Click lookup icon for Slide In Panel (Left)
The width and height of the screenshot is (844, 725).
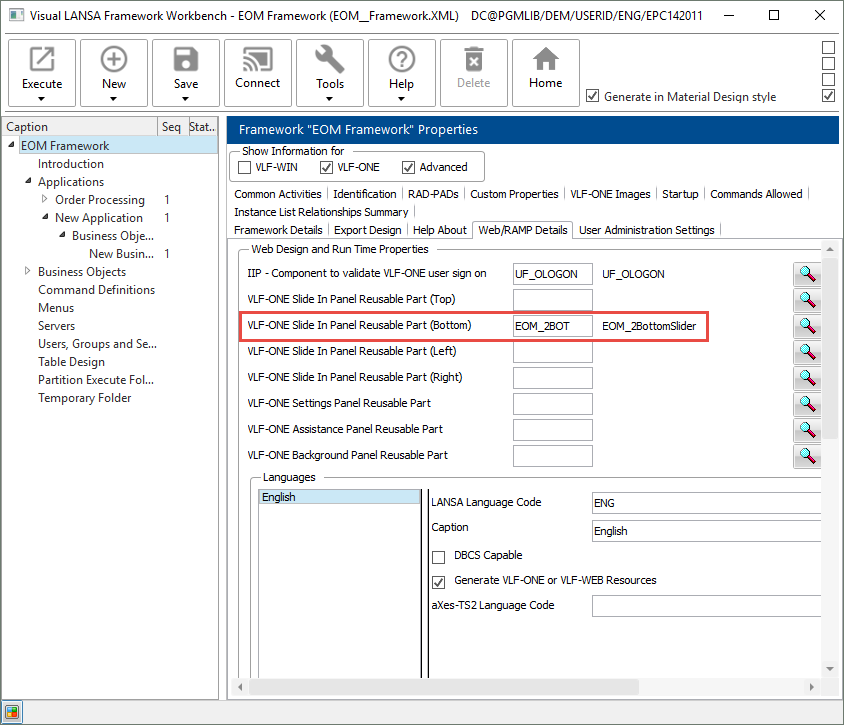point(807,352)
